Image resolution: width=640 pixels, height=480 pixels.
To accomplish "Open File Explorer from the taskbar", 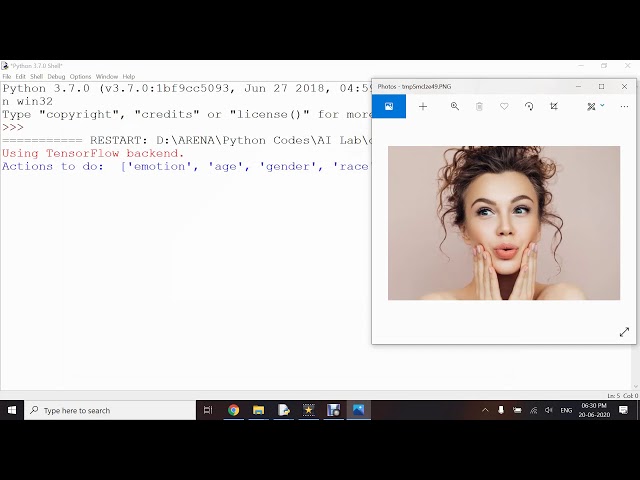I will coord(258,410).
